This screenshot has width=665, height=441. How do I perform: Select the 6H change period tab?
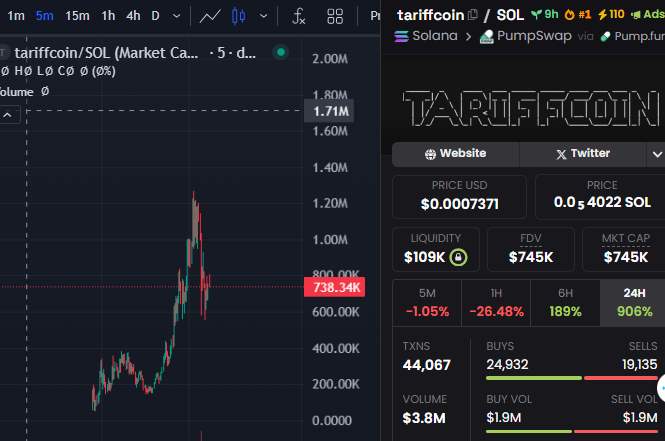click(x=565, y=303)
